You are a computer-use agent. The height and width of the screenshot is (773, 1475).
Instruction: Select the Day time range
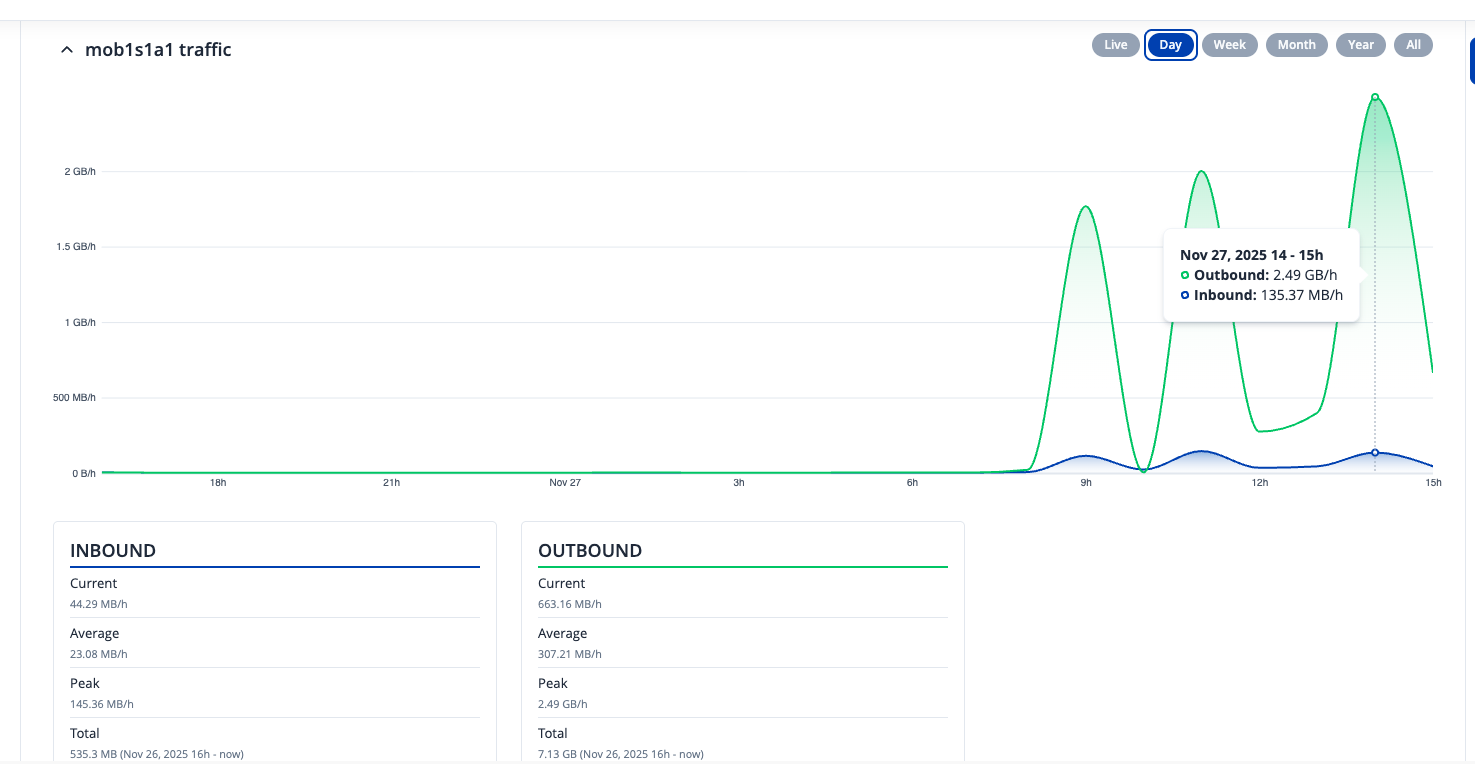[1170, 45]
